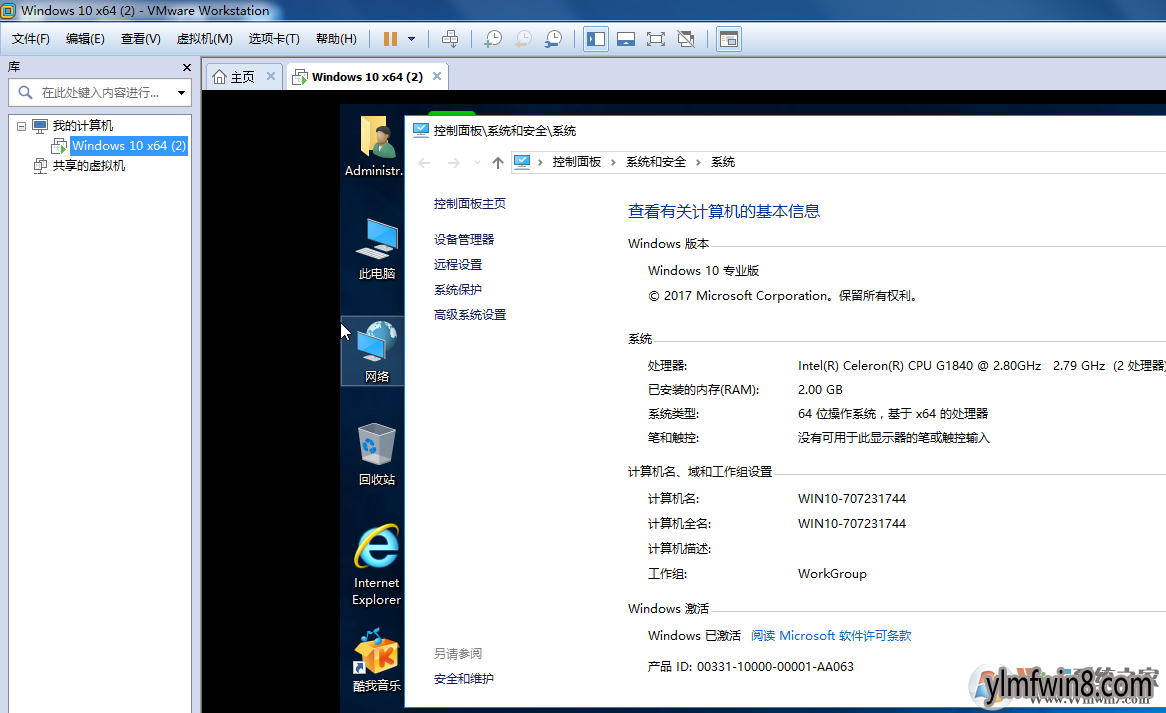Open the snapshot manager icon
This screenshot has width=1166, height=713.
[553, 39]
